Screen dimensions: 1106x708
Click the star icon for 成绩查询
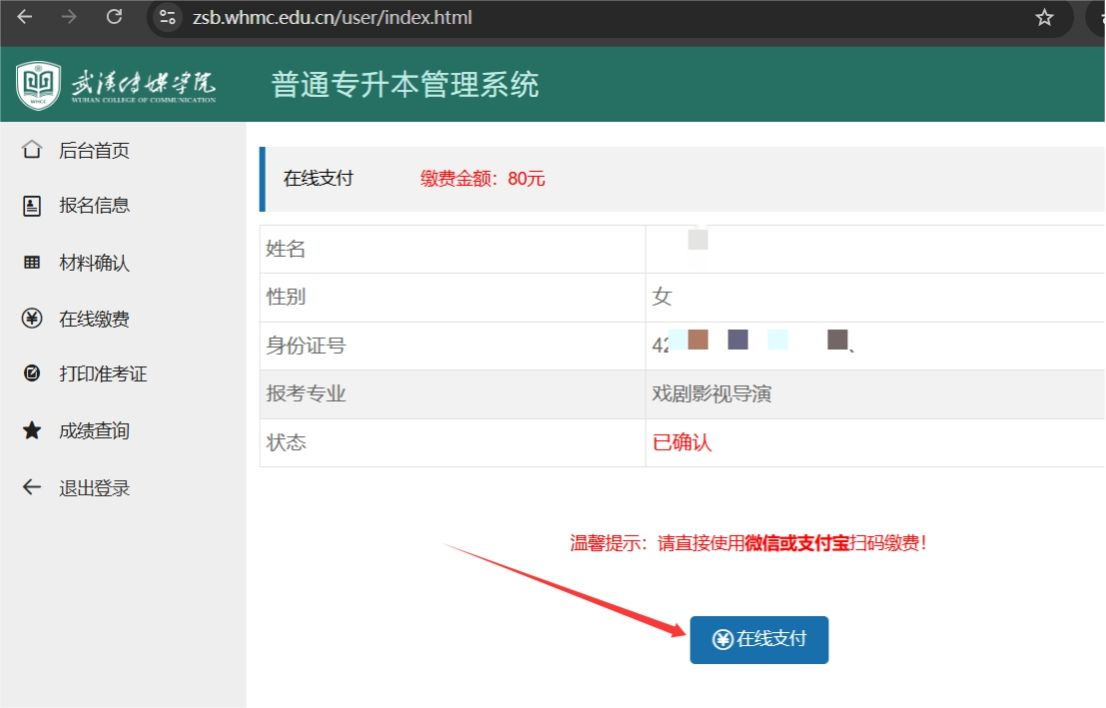[32, 431]
